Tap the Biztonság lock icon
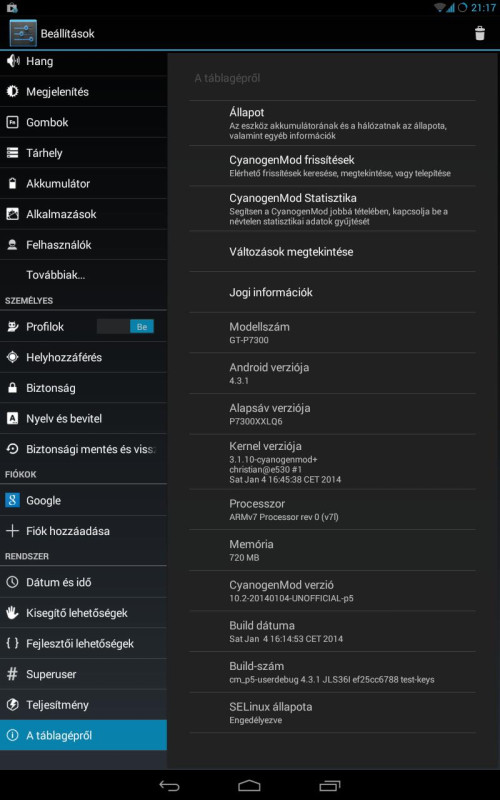The height and width of the screenshot is (800, 500). pos(12,388)
